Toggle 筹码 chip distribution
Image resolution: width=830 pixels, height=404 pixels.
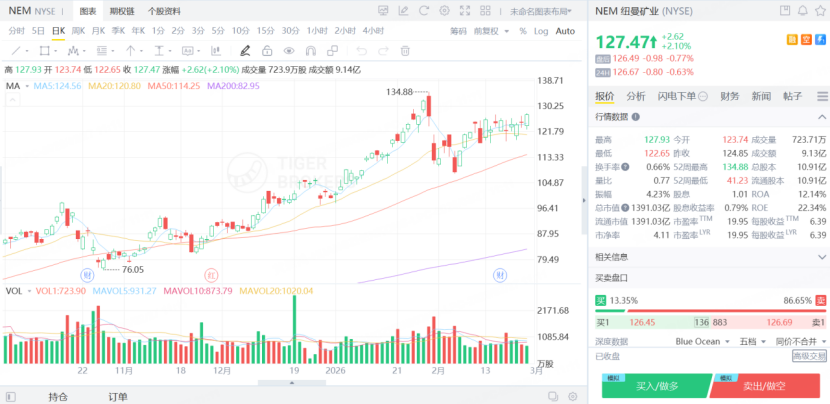click(458, 31)
